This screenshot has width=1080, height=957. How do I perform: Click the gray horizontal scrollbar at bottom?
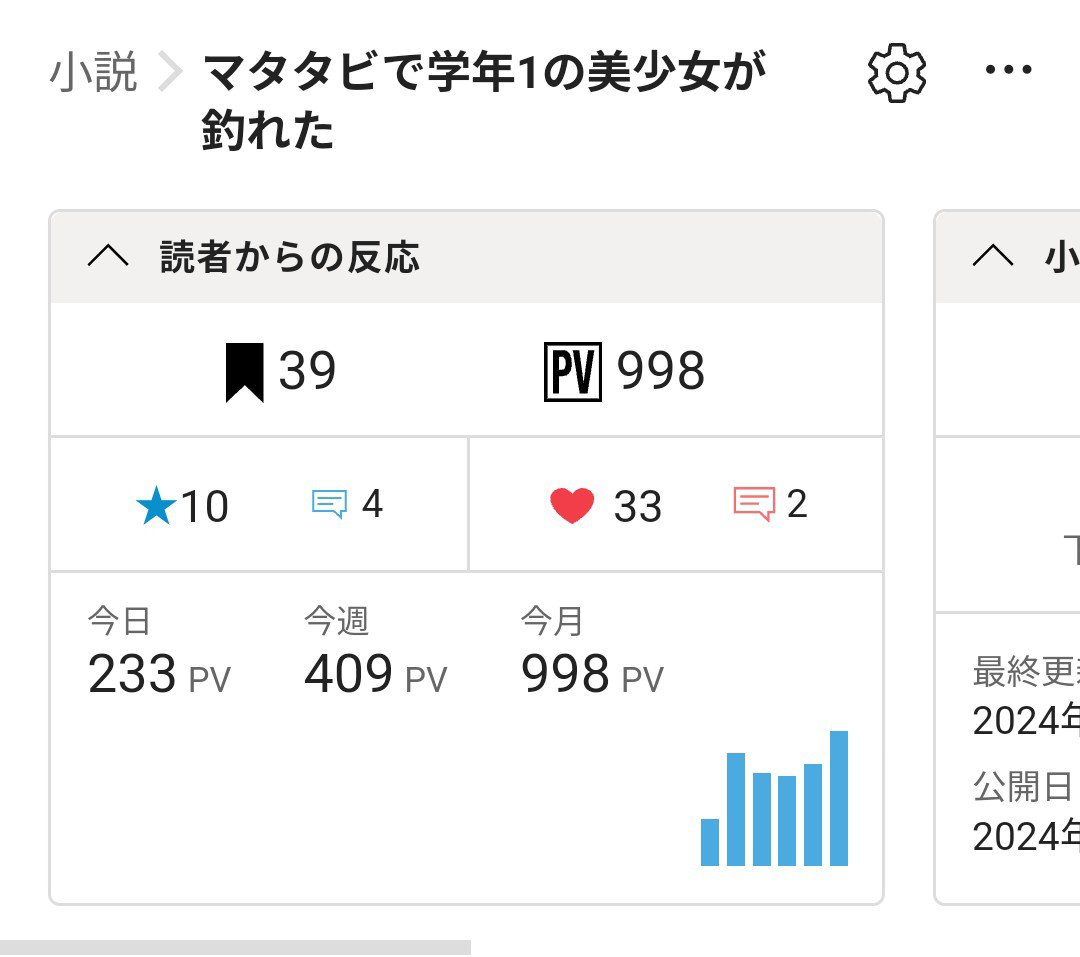click(x=235, y=947)
